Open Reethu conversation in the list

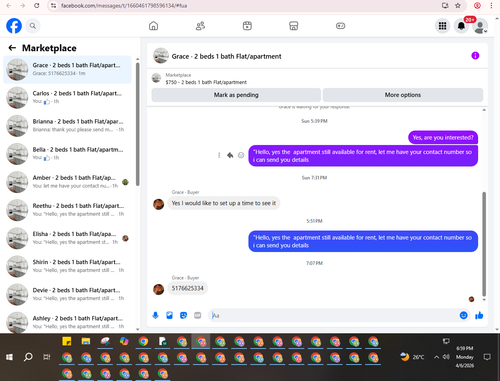coord(67,210)
